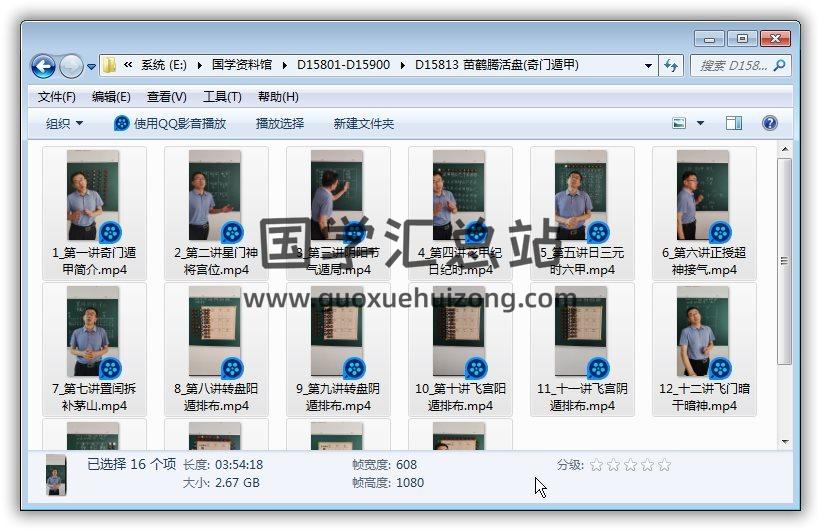Screen dimensions: 821x531
Task: Expand the 组织 dropdown
Action: click(64, 124)
